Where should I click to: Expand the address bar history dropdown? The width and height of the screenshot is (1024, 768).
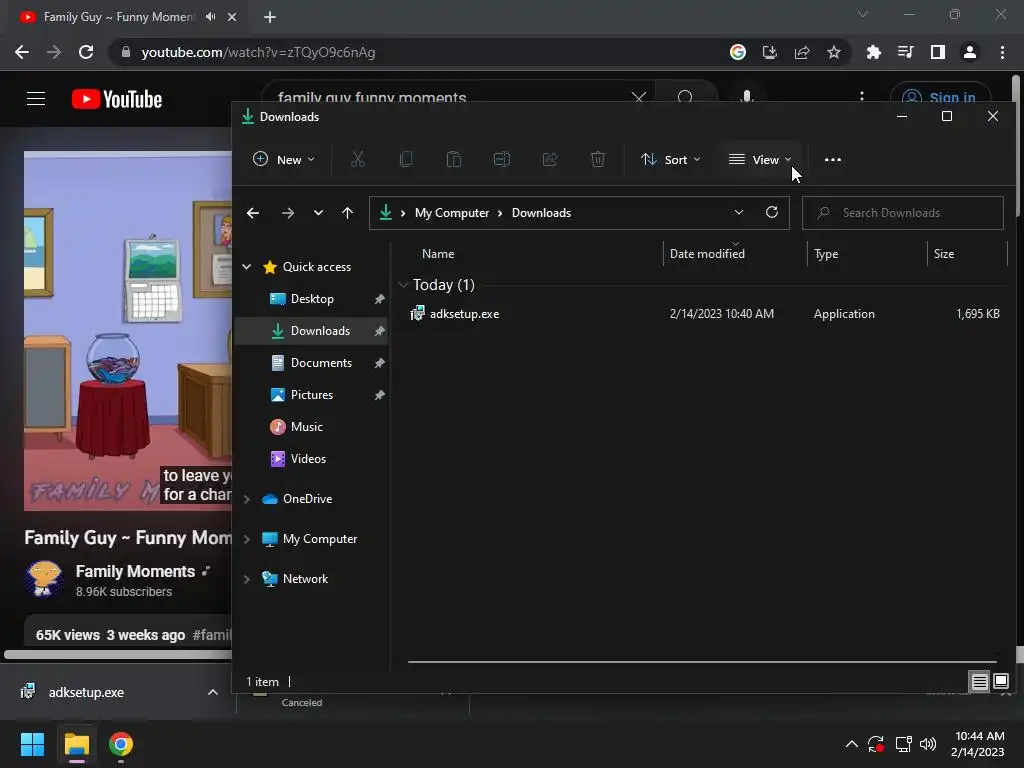click(x=739, y=212)
